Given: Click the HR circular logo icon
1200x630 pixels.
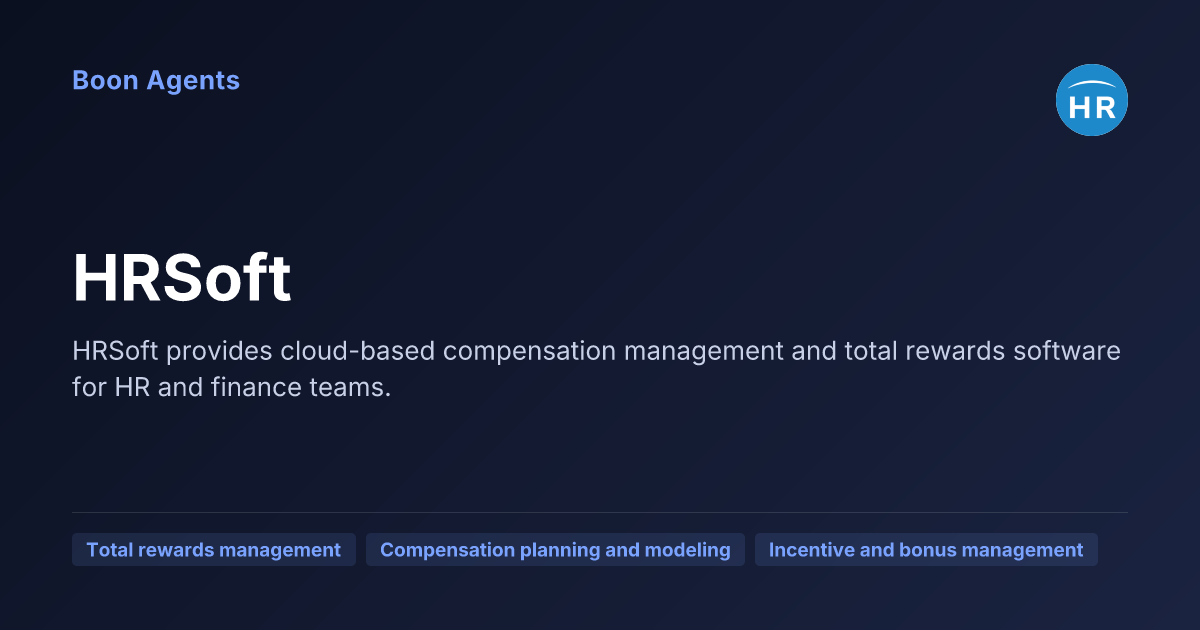Looking at the screenshot, I should [x=1092, y=100].
